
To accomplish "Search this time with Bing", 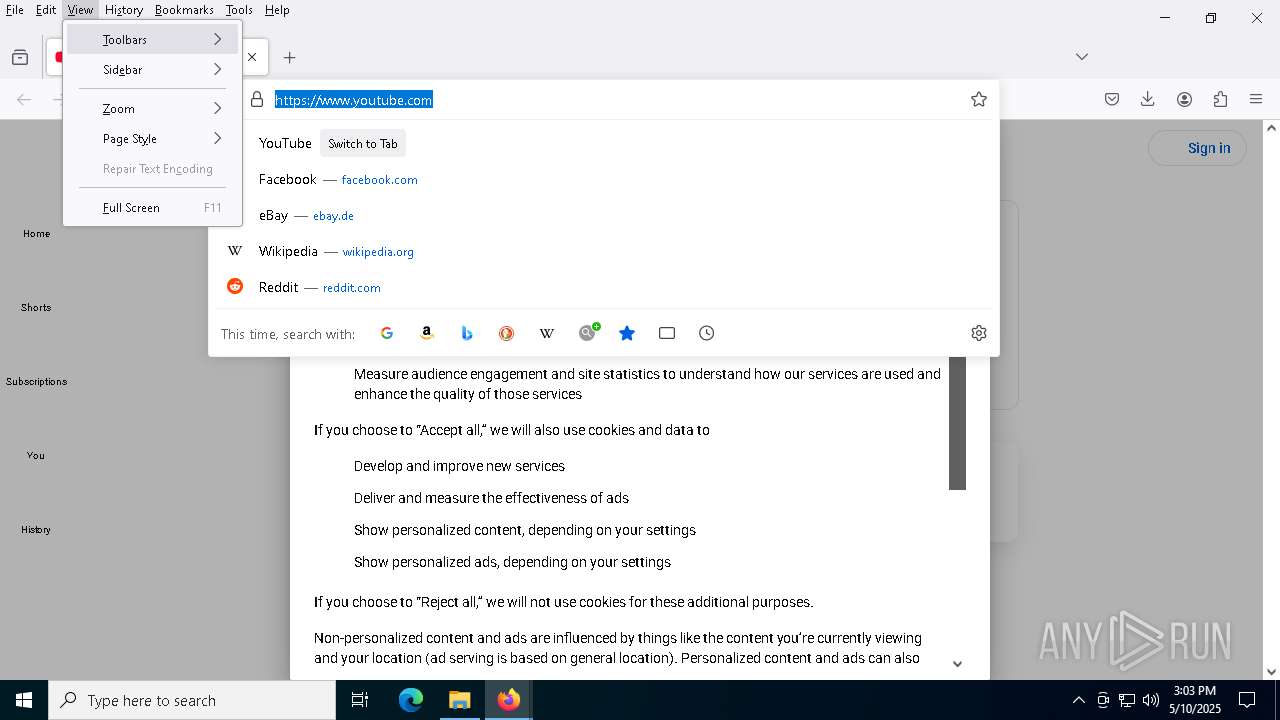I will point(467,333).
